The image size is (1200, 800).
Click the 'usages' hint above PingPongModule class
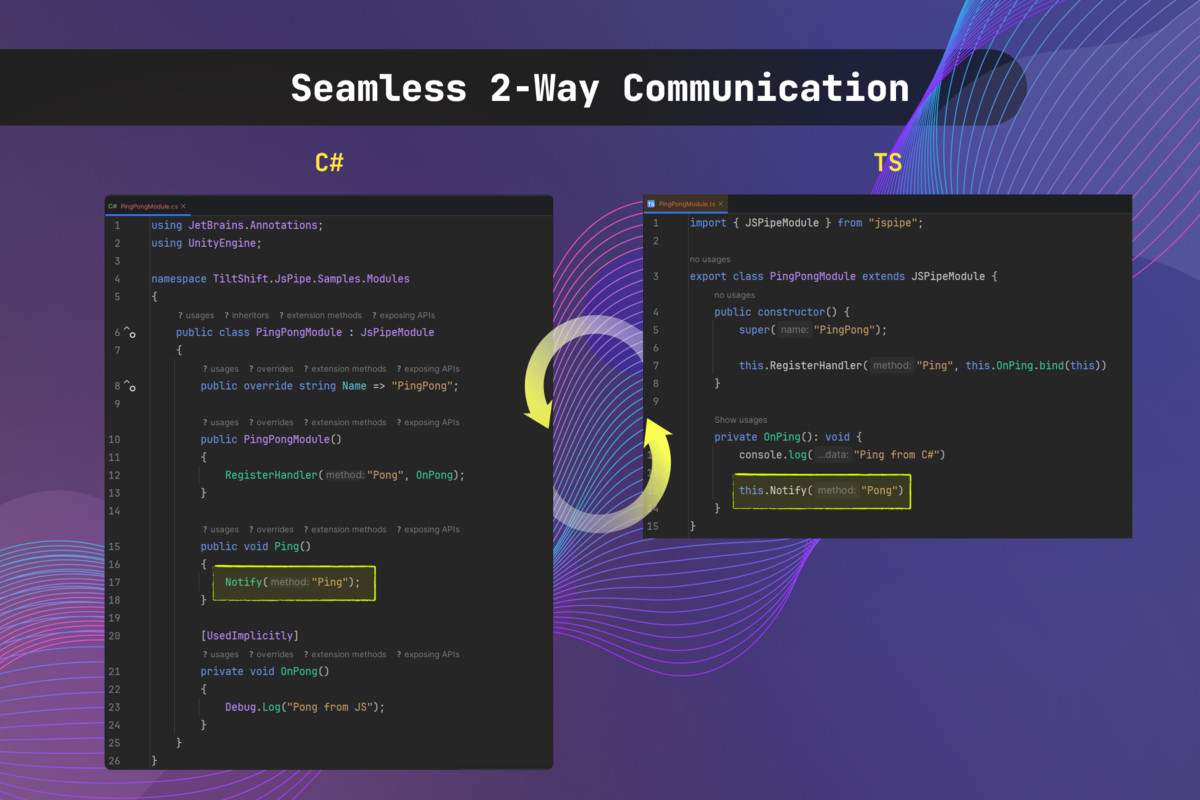point(198,315)
